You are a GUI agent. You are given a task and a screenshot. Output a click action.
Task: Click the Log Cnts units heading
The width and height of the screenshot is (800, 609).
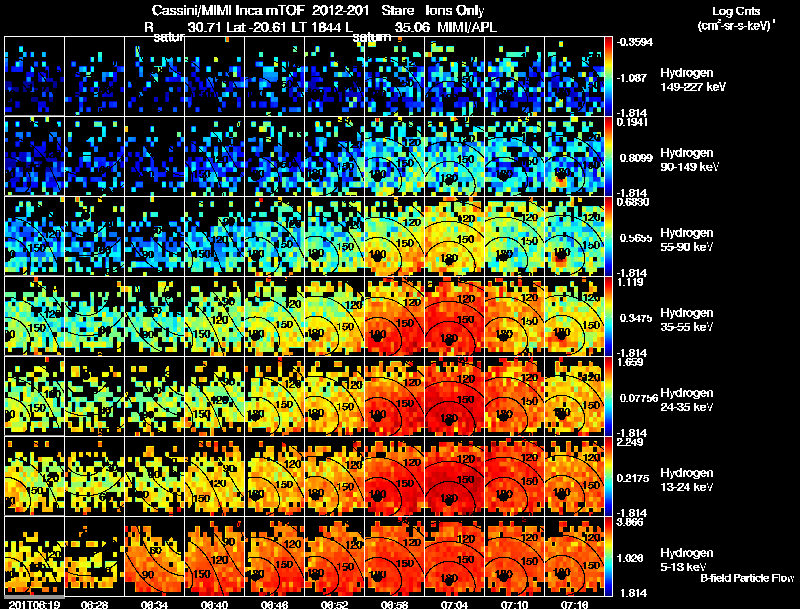click(x=736, y=18)
